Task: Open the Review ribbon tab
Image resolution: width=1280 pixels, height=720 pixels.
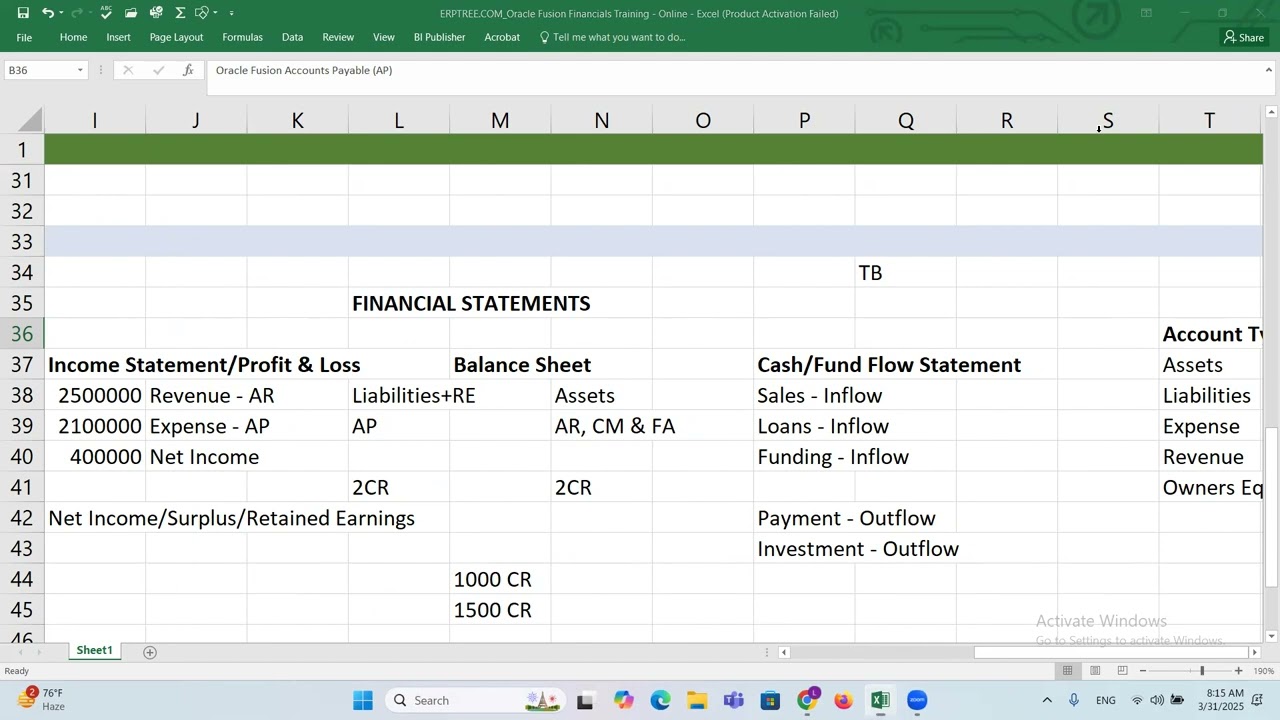Action: click(x=338, y=37)
